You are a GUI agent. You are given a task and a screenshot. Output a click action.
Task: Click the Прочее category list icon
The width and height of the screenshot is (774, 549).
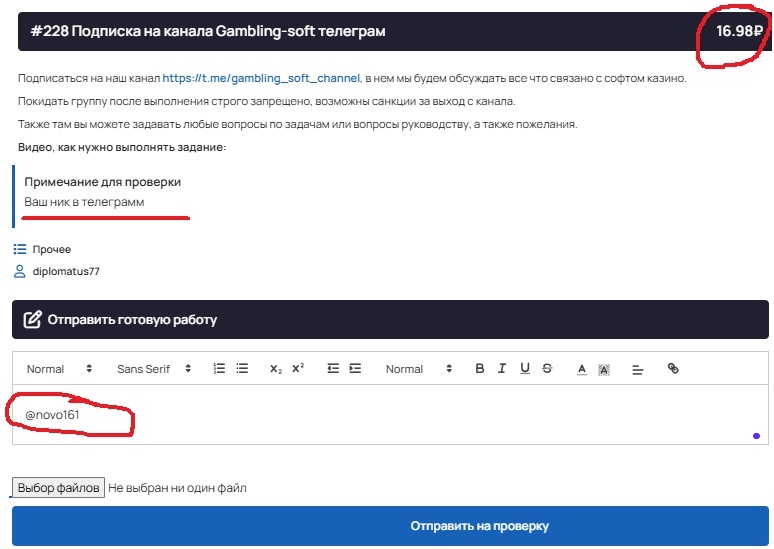click(x=20, y=249)
